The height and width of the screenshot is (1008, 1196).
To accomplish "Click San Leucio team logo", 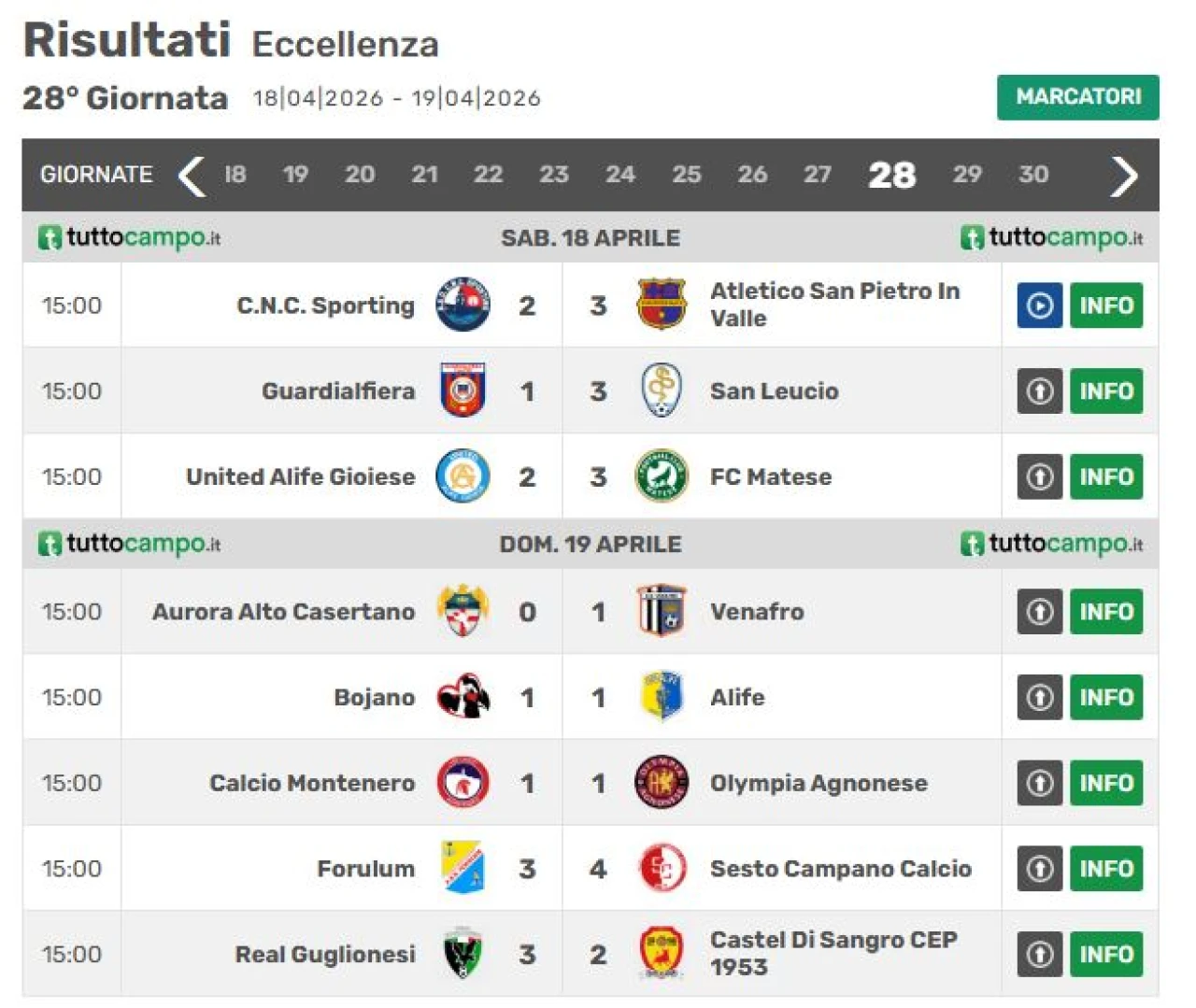I will (x=662, y=390).
